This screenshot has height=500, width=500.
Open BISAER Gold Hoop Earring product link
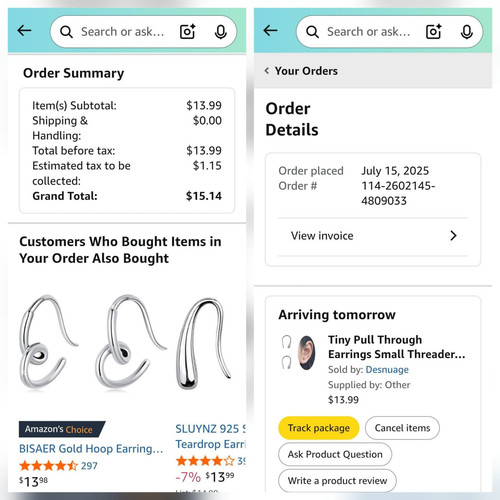tap(91, 449)
